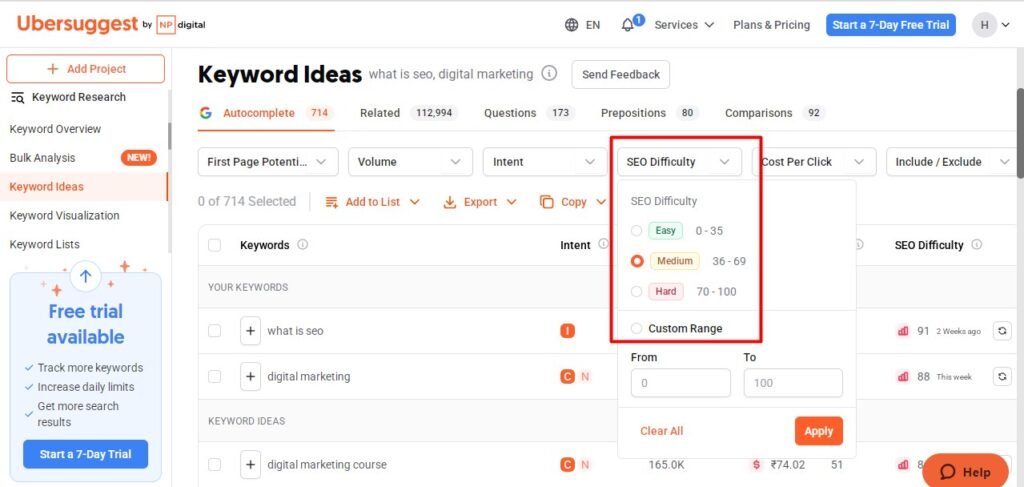Click plus icon for digital marketing course
The image size is (1024, 487).
(250, 464)
